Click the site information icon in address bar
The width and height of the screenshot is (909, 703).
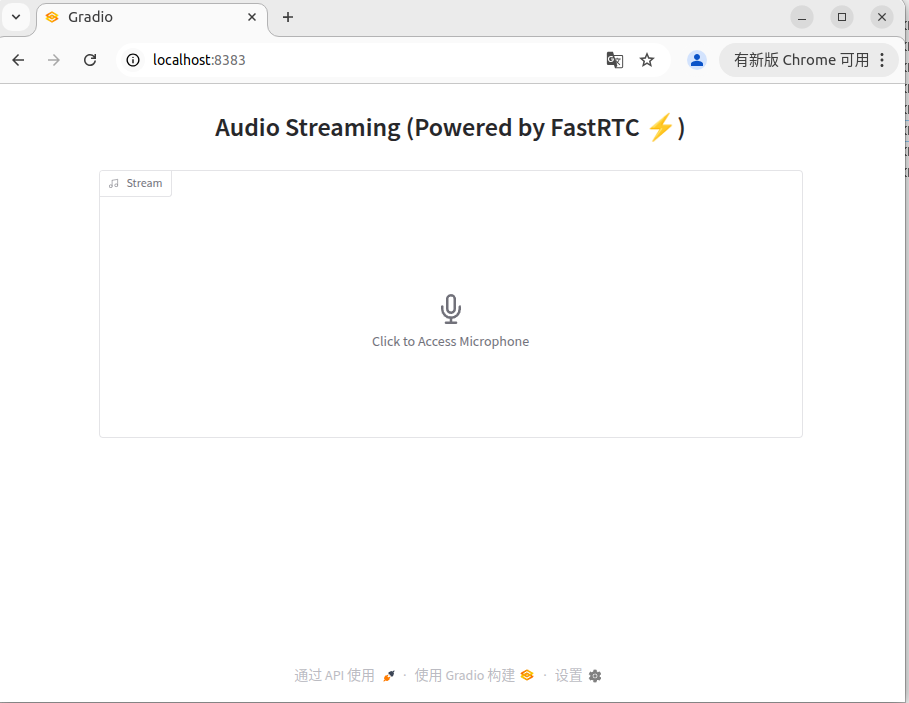tap(133, 60)
